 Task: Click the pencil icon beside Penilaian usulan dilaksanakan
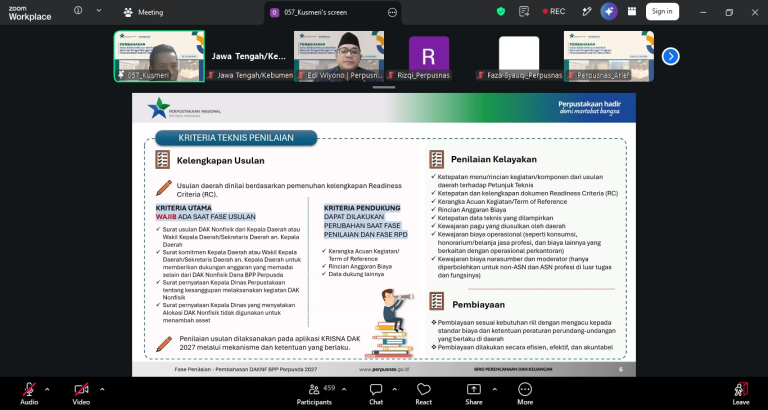(164, 343)
